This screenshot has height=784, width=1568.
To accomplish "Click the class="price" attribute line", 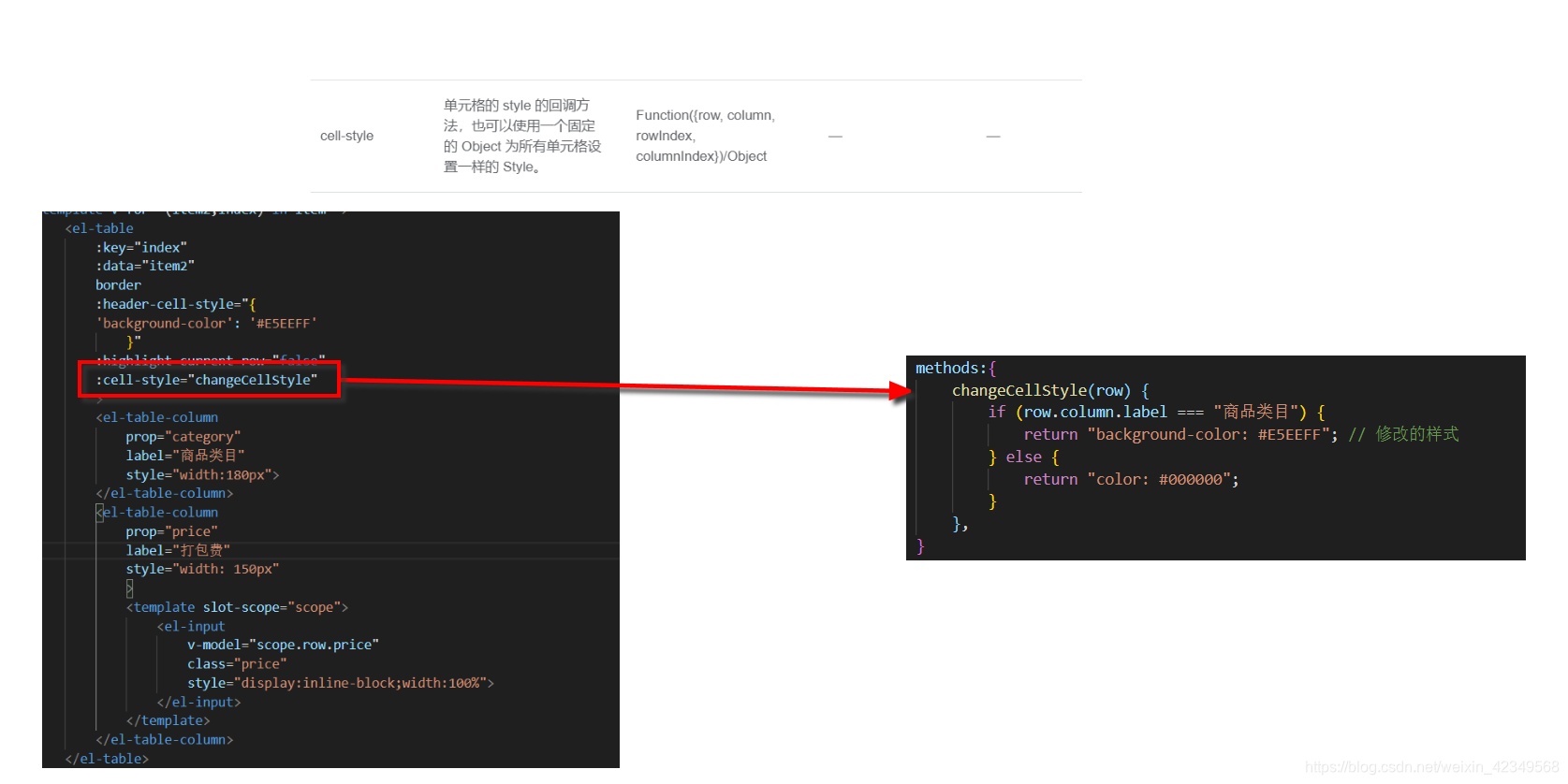I will coord(237,663).
